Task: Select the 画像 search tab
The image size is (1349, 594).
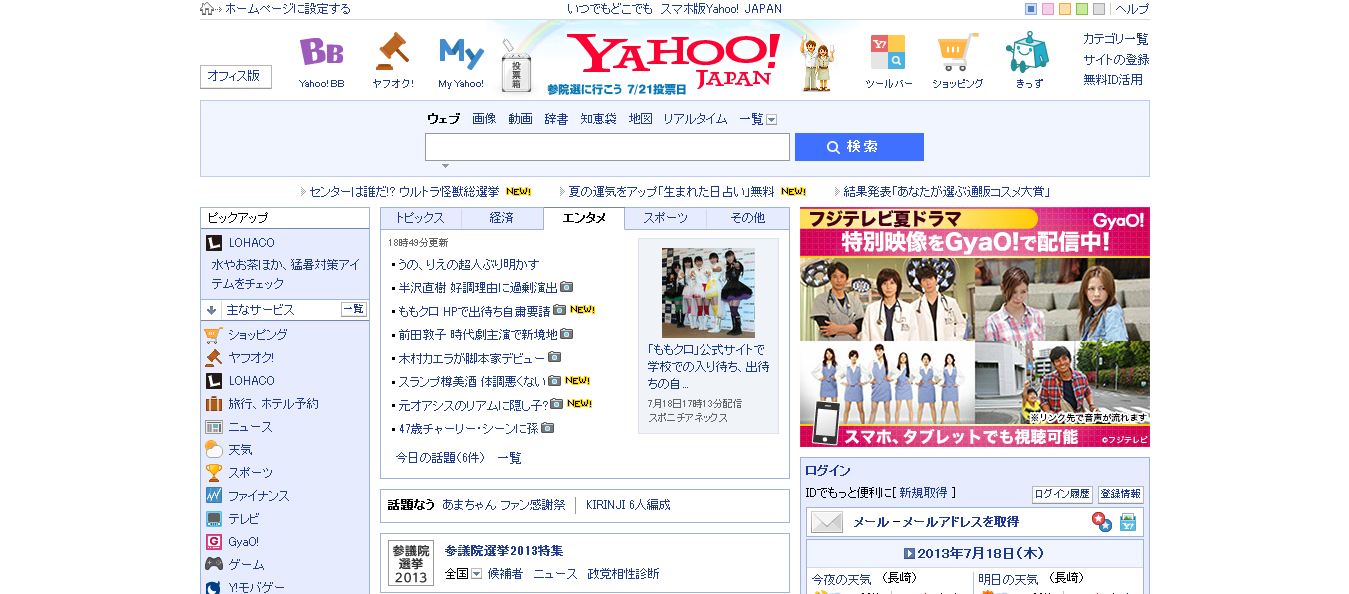Action: pyautogui.click(x=484, y=119)
